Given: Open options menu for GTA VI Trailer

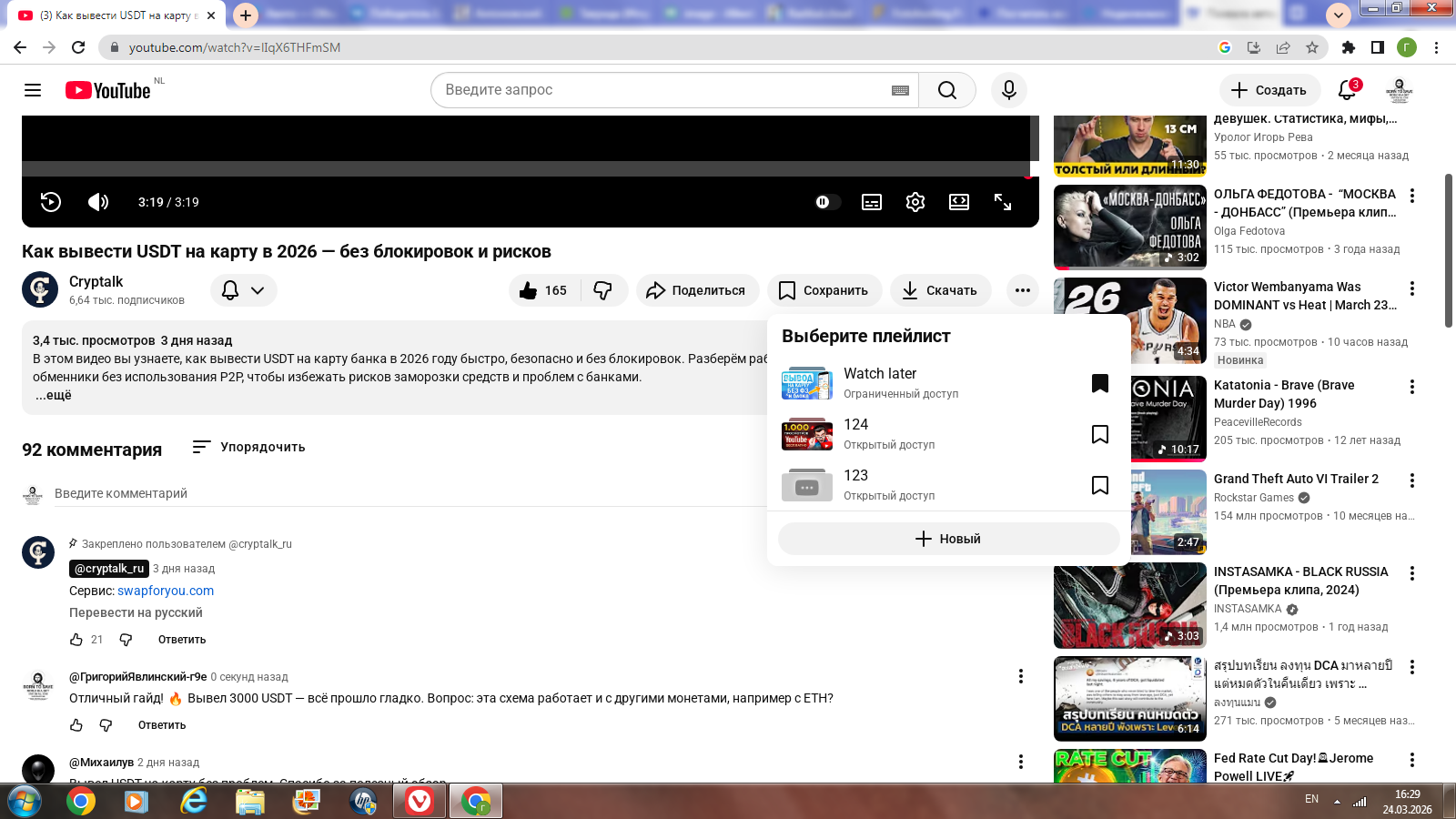Looking at the screenshot, I should click(x=1412, y=480).
